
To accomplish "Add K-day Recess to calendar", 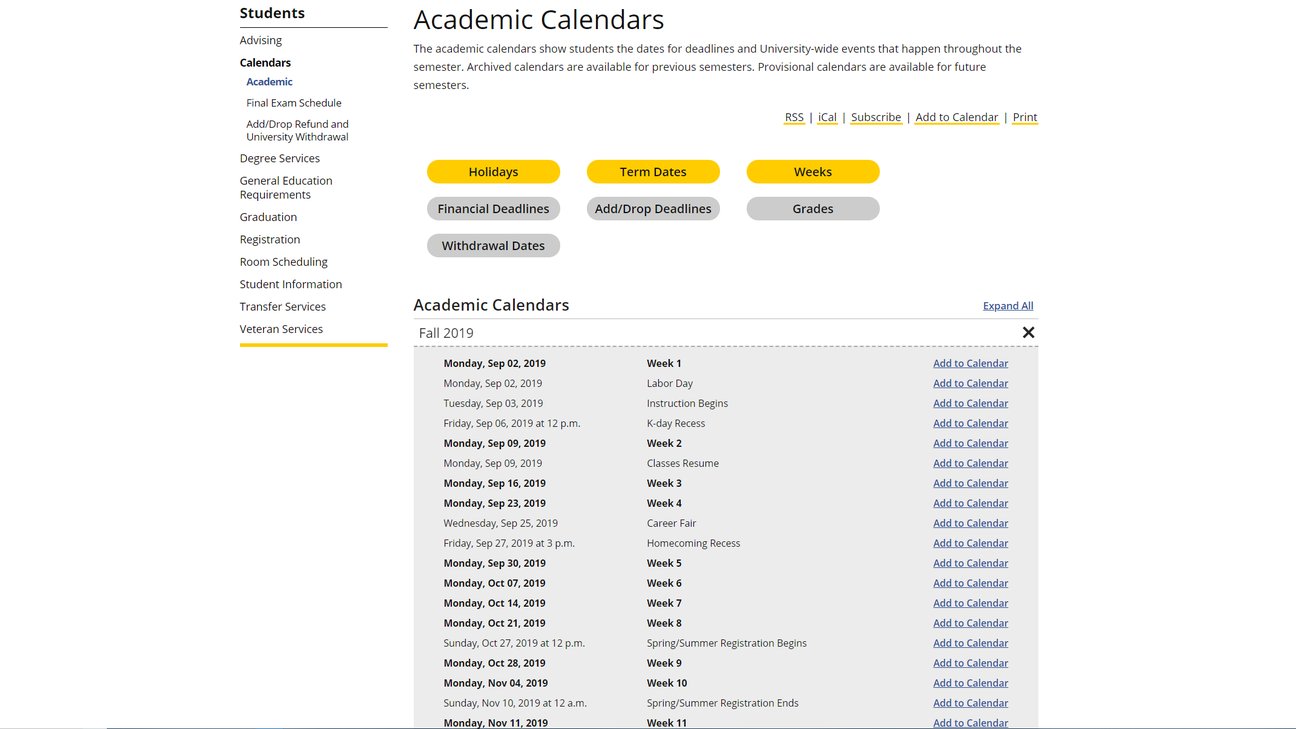I will pos(971,423).
